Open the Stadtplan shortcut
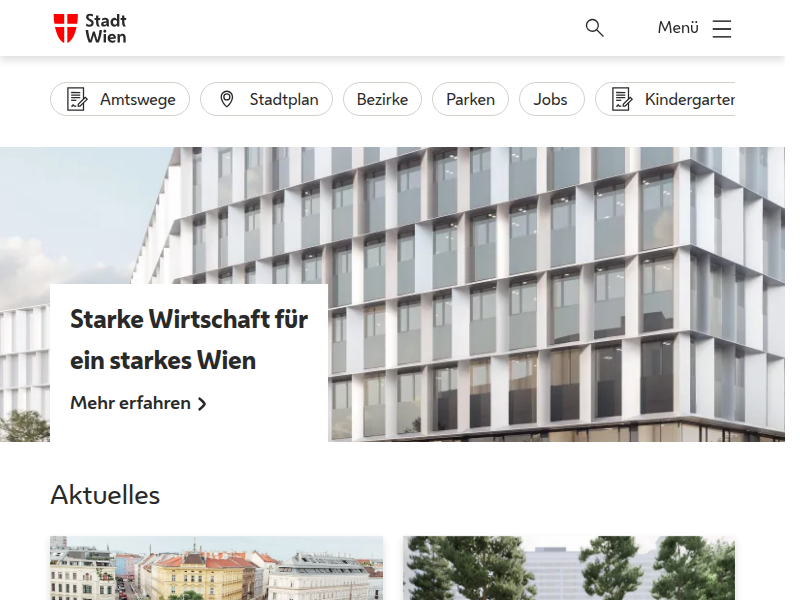Image resolution: width=800 pixels, height=600 pixels. tap(266, 99)
